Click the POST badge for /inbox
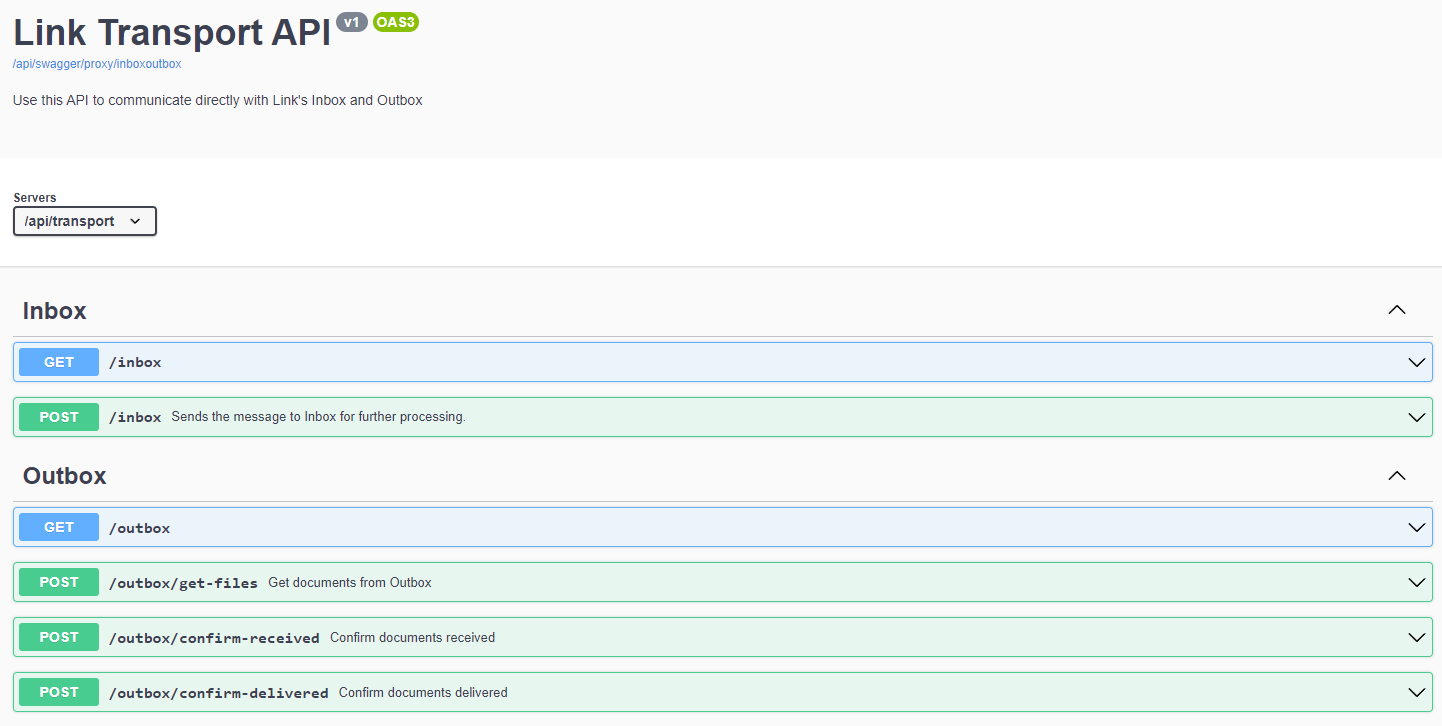Image resolution: width=1442 pixels, height=726 pixels. [x=59, y=417]
